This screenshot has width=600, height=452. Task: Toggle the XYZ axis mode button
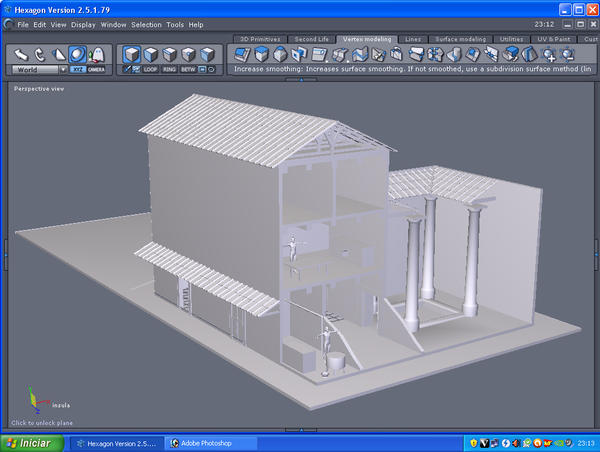77,70
